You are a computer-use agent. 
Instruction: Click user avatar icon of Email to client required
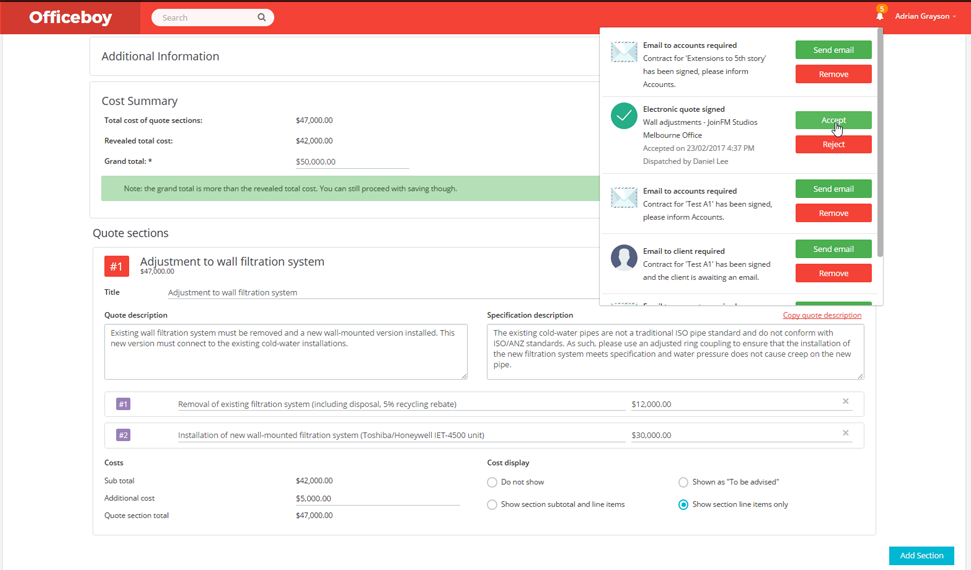point(624,257)
